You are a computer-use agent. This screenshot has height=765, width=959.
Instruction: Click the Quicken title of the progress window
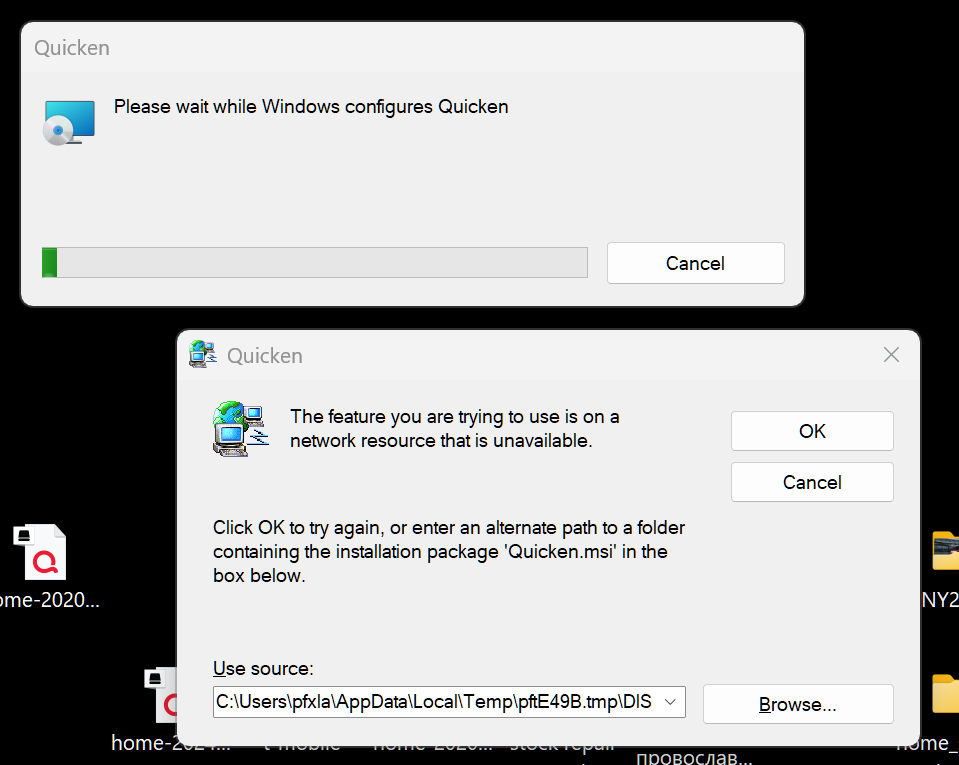(72, 48)
